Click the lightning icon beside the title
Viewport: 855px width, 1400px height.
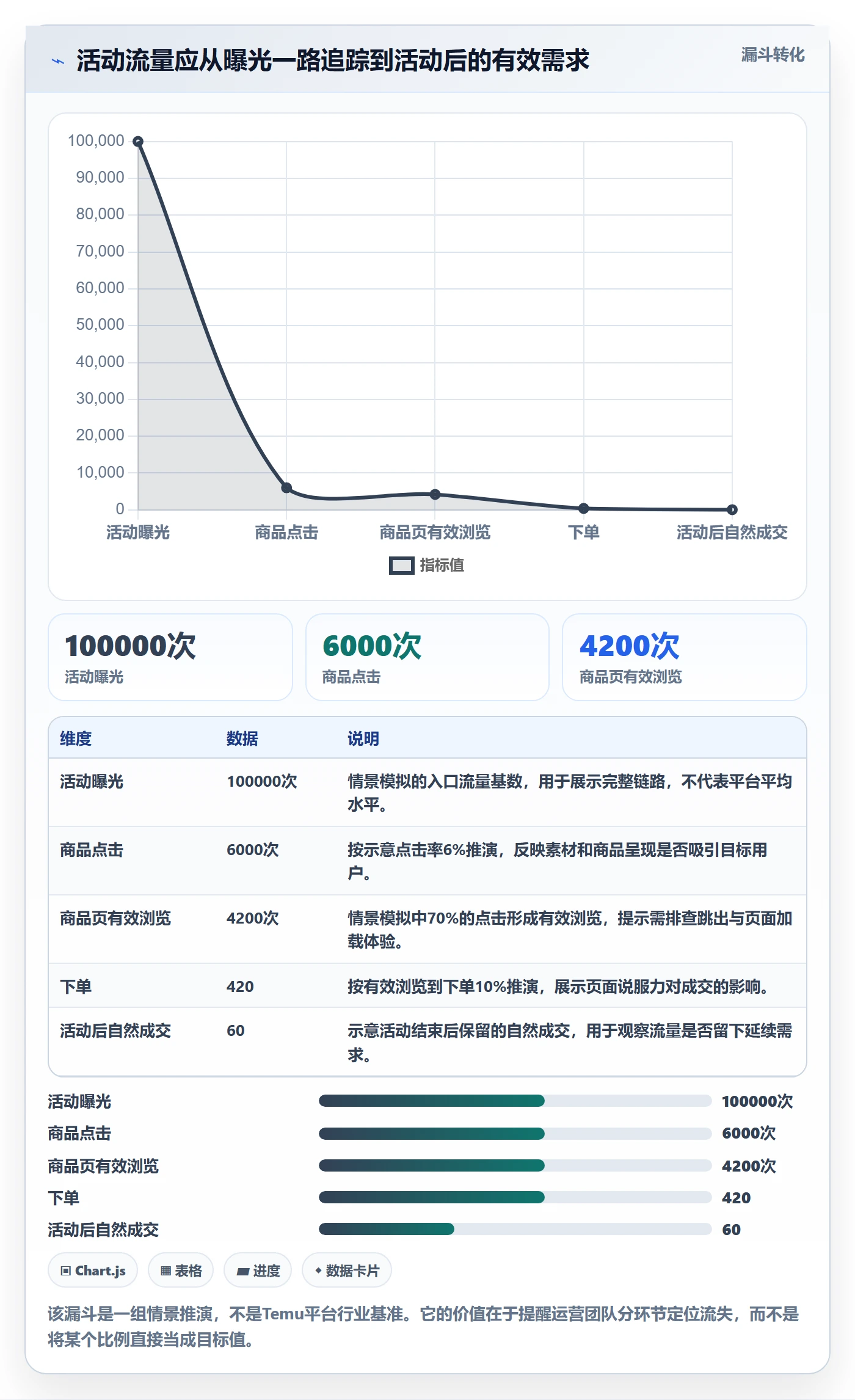58,61
